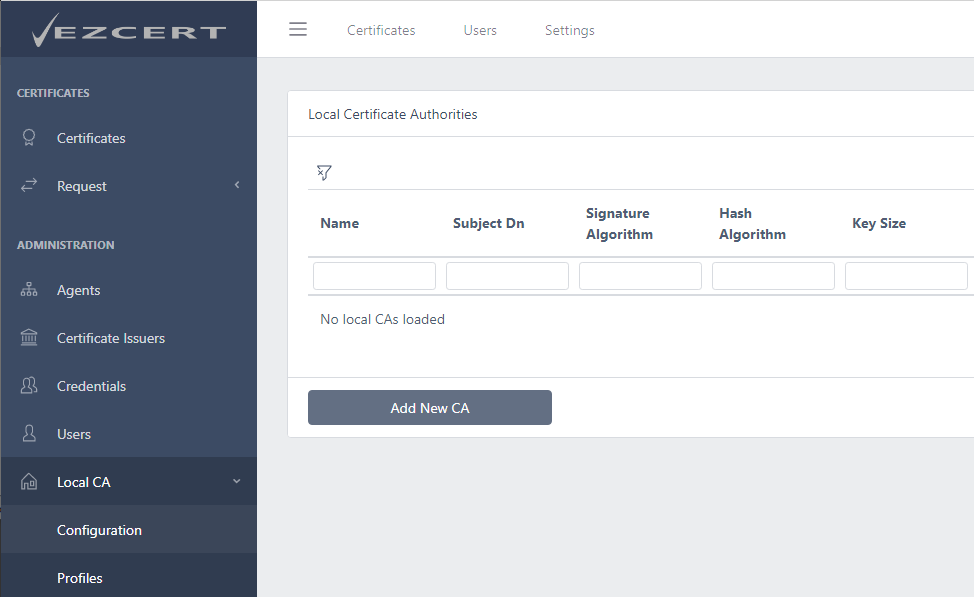Open the Settings top navigation tab
Screen dimensions: 974x597
tap(570, 30)
